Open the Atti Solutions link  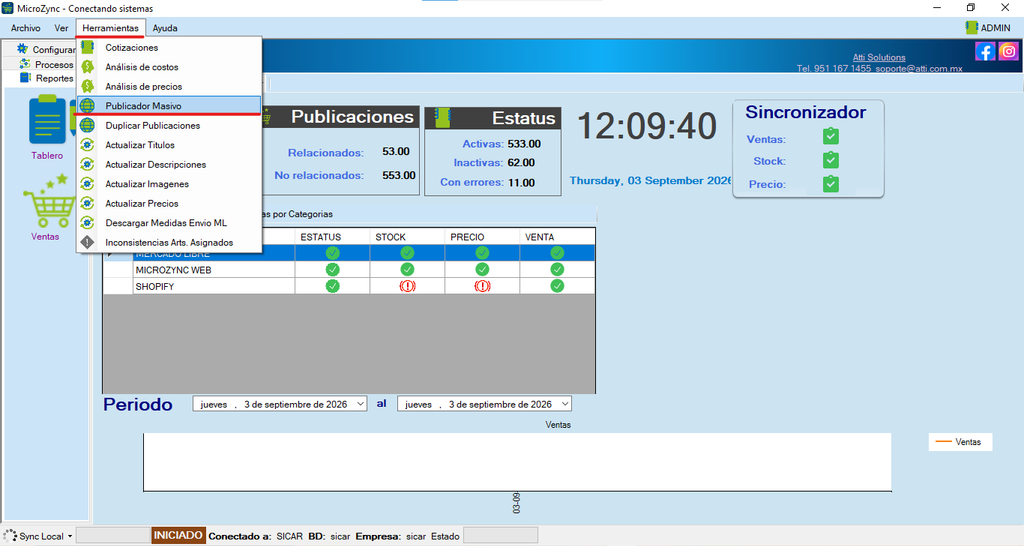879,57
